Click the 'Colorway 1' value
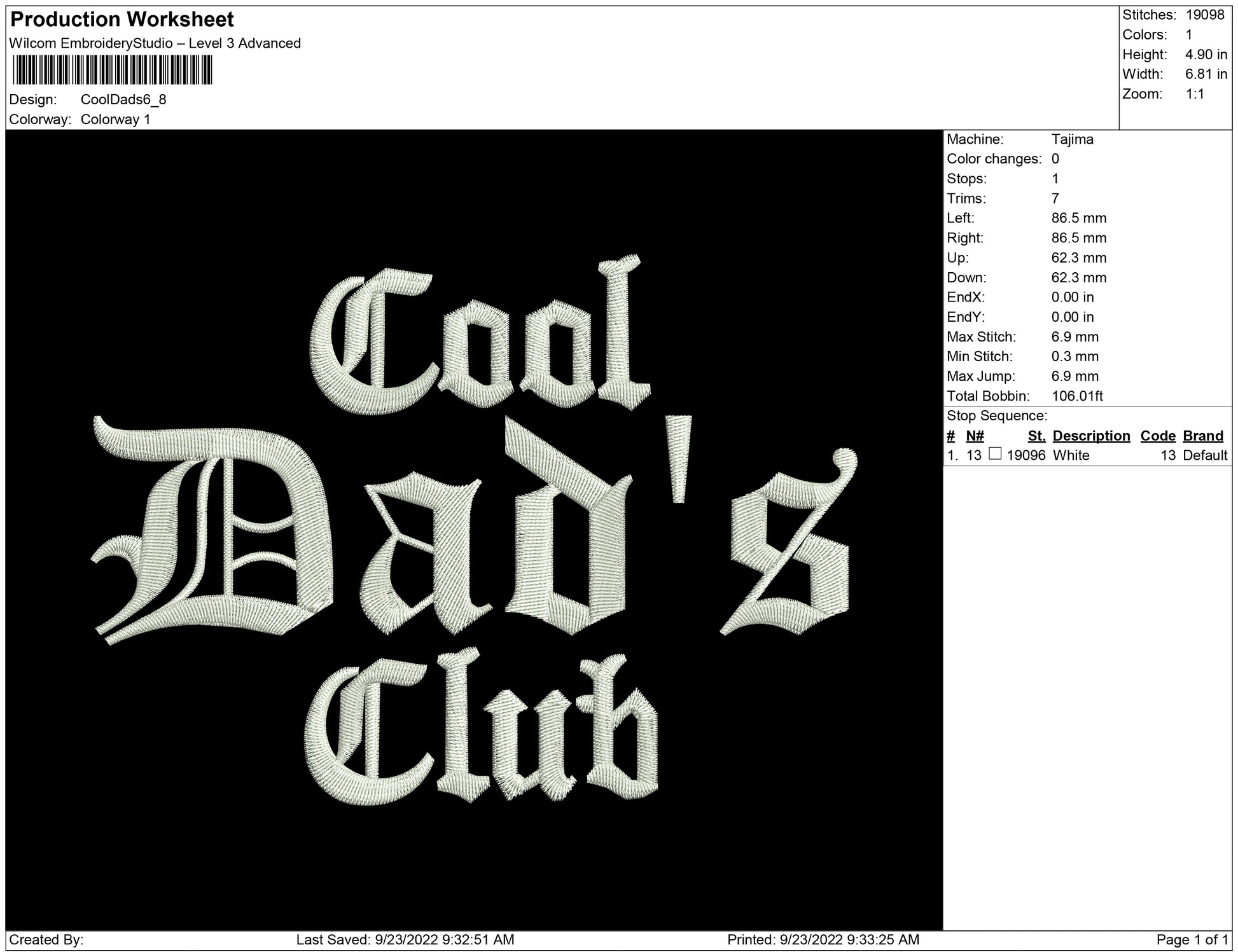Image resolution: width=1238 pixels, height=952 pixels. coord(115,120)
